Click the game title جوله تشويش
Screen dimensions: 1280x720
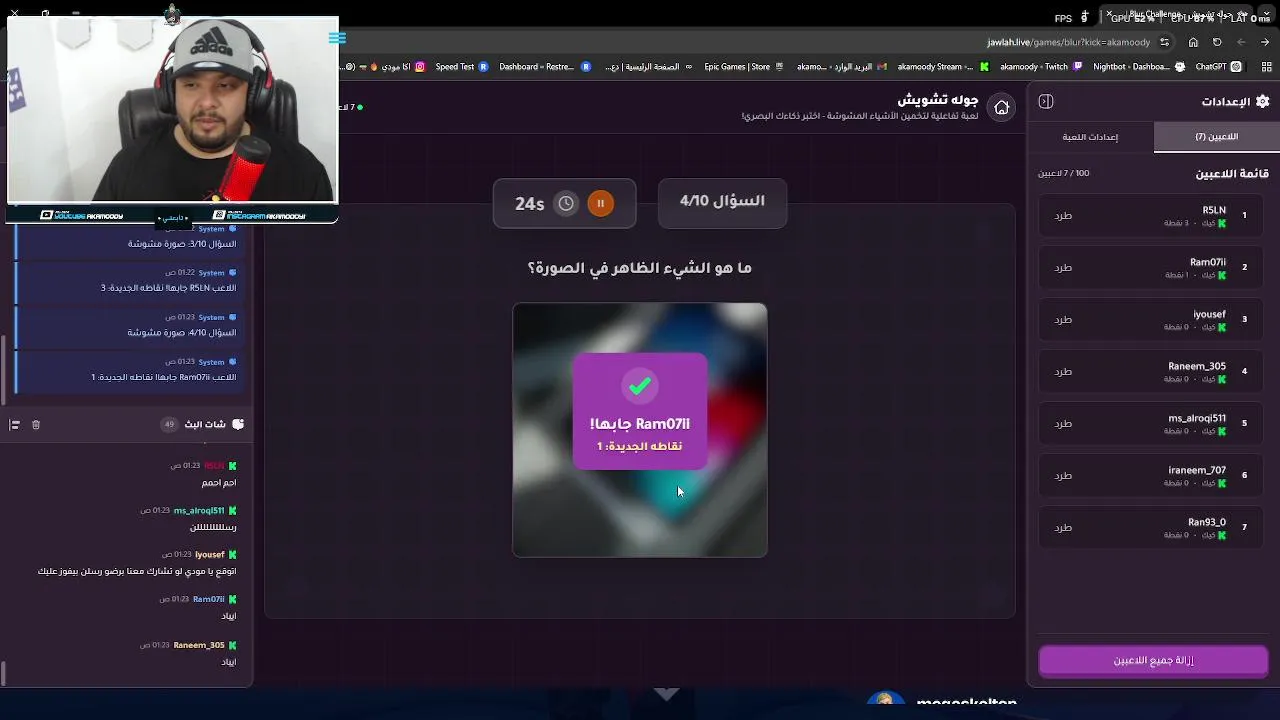click(x=938, y=99)
